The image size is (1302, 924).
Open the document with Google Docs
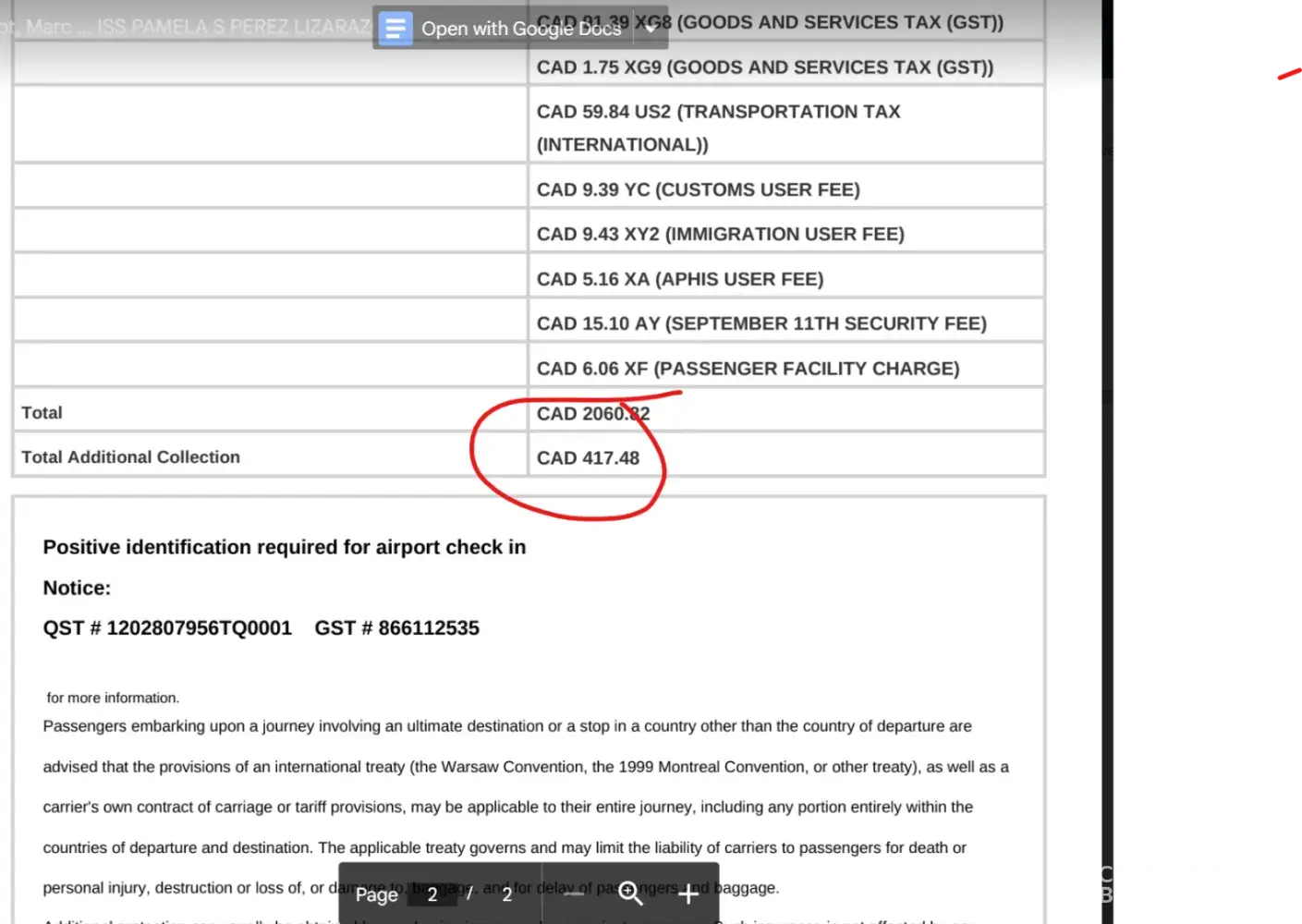click(520, 29)
